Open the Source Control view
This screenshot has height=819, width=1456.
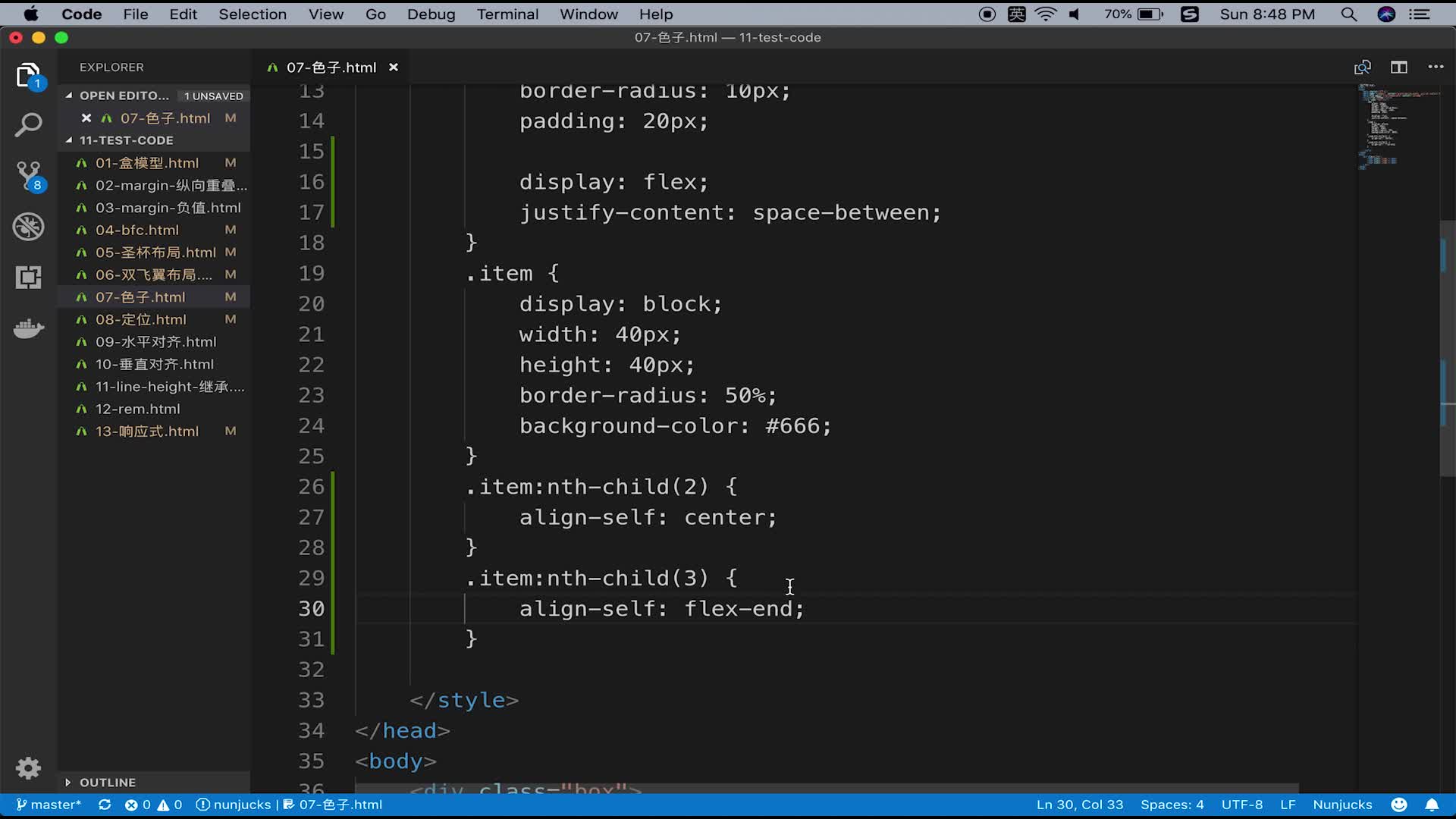(x=29, y=176)
